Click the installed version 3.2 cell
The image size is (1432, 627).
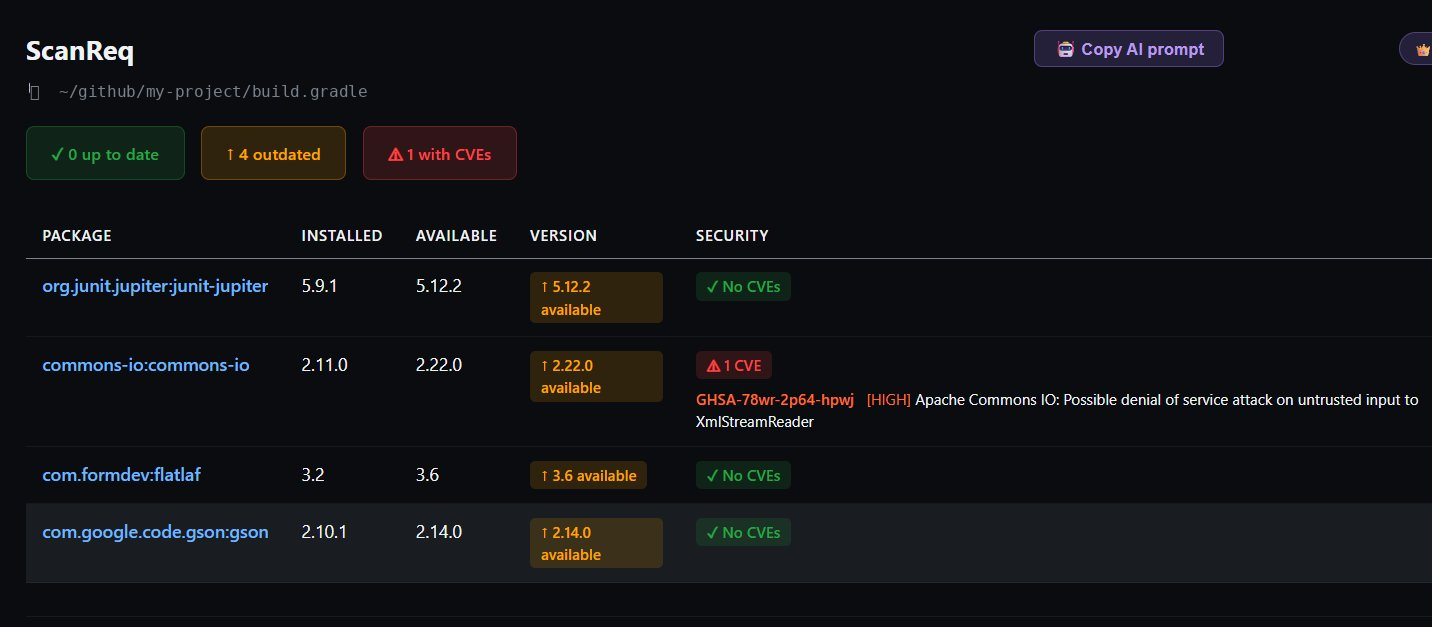pos(313,475)
